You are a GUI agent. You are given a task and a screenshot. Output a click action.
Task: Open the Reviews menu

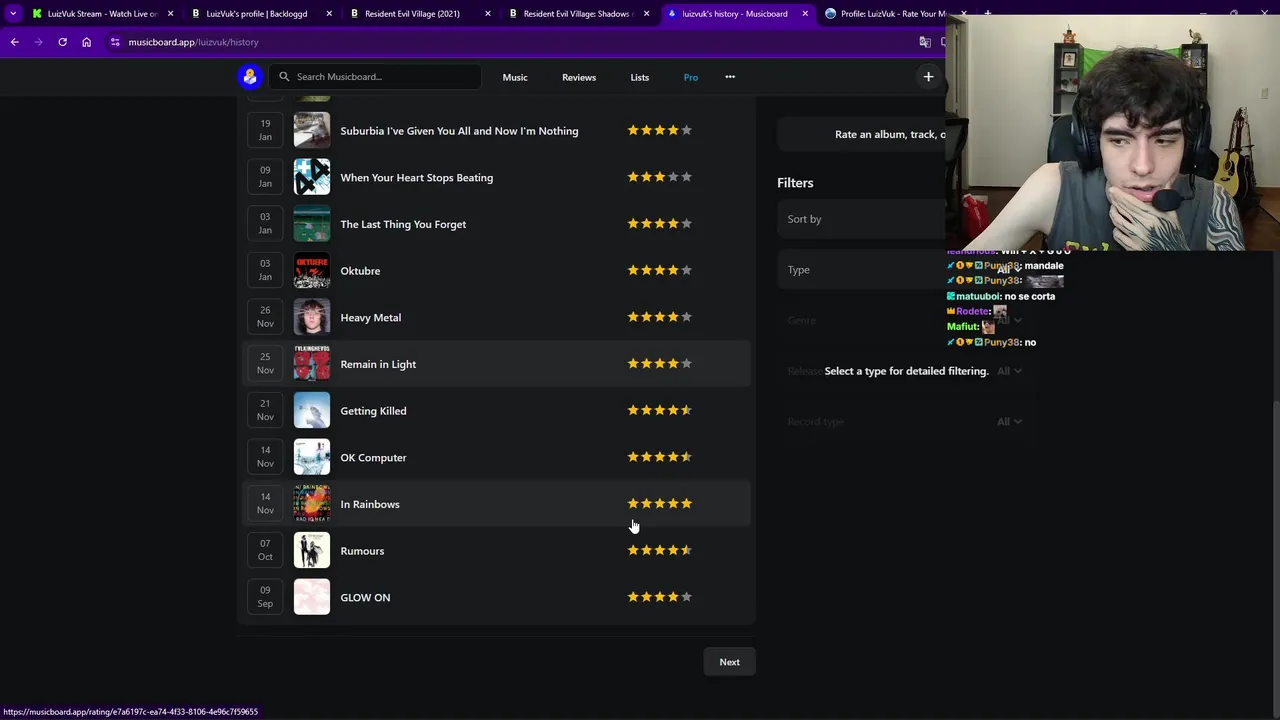[579, 77]
